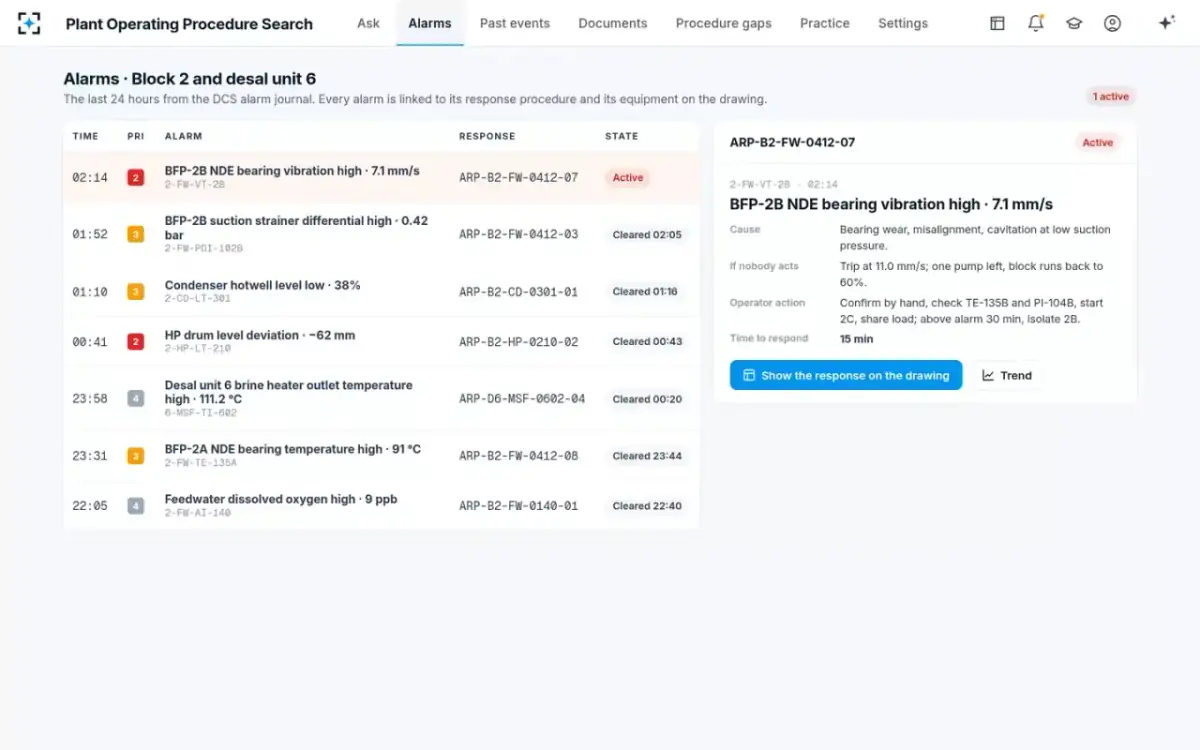Open the Past events tab
This screenshot has height=750, width=1200.
click(x=515, y=23)
